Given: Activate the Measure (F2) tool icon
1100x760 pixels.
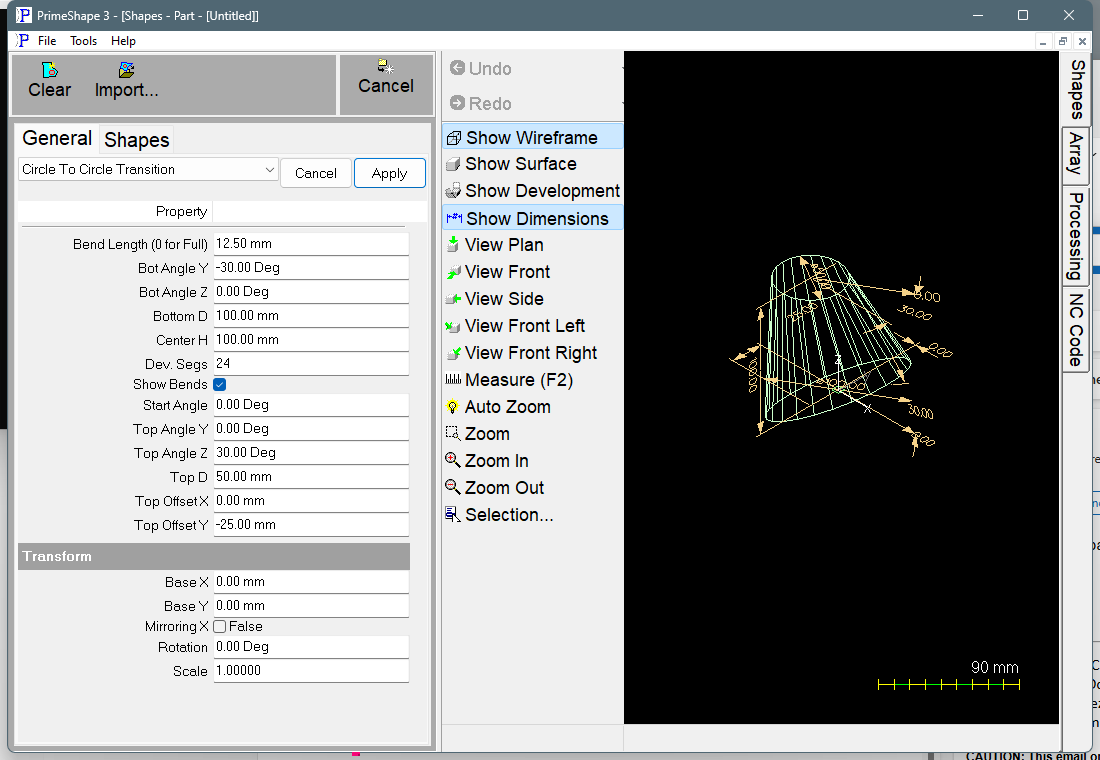Looking at the screenshot, I should 453,380.
